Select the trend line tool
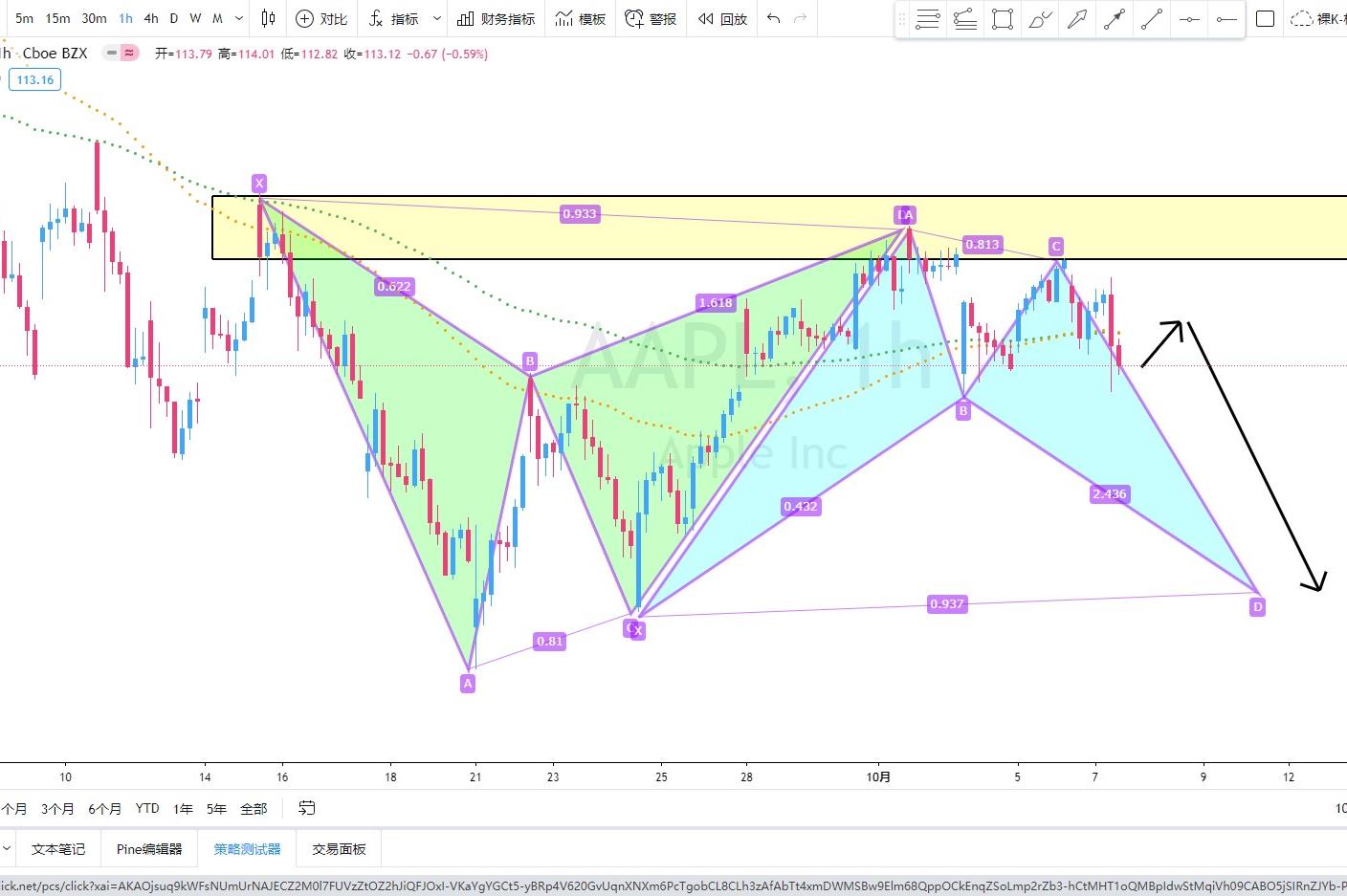 (1152, 19)
